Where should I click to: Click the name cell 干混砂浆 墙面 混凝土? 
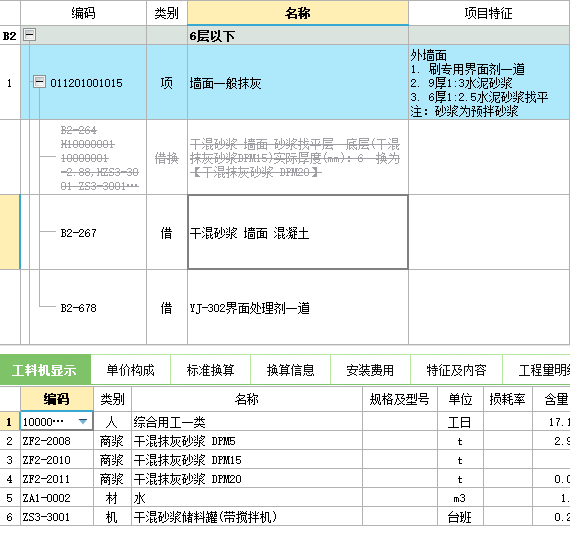coord(298,233)
